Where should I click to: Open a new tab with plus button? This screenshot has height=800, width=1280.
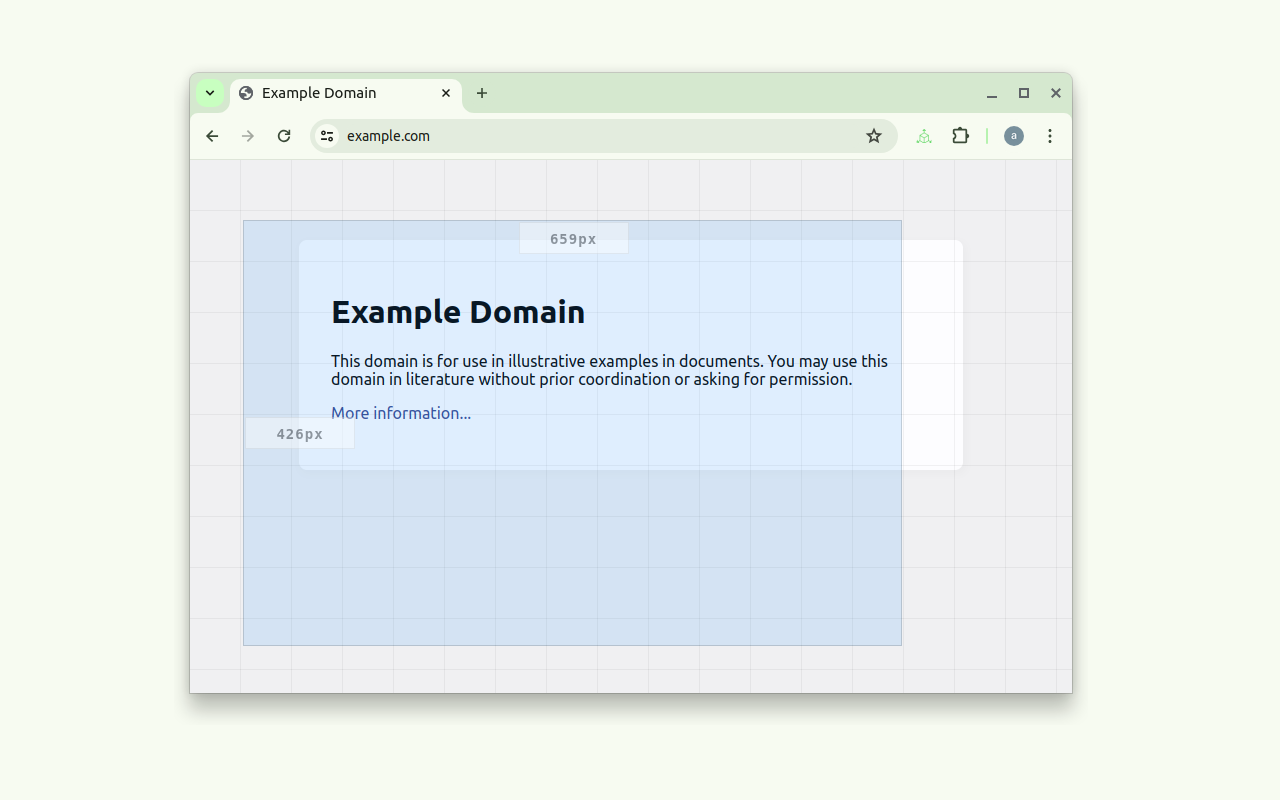[x=482, y=93]
